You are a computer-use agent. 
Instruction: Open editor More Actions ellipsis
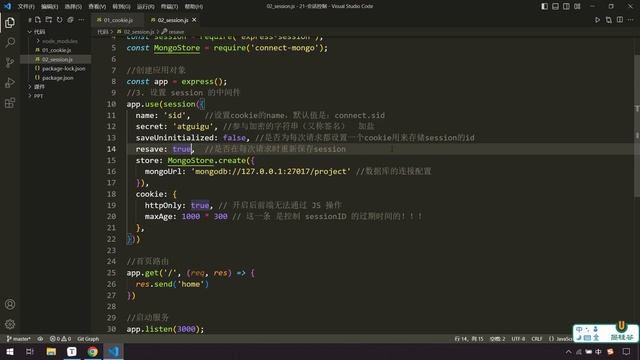[x=631, y=20]
